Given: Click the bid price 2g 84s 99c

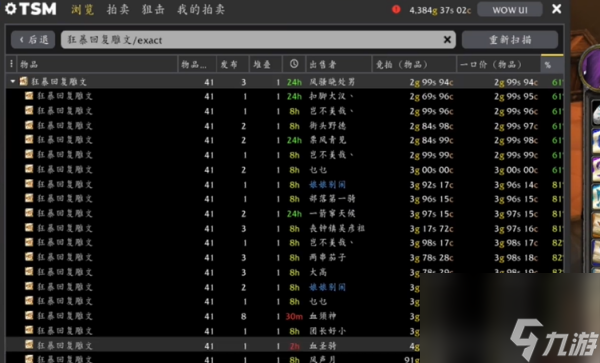Looking at the screenshot, I should [x=431, y=140].
